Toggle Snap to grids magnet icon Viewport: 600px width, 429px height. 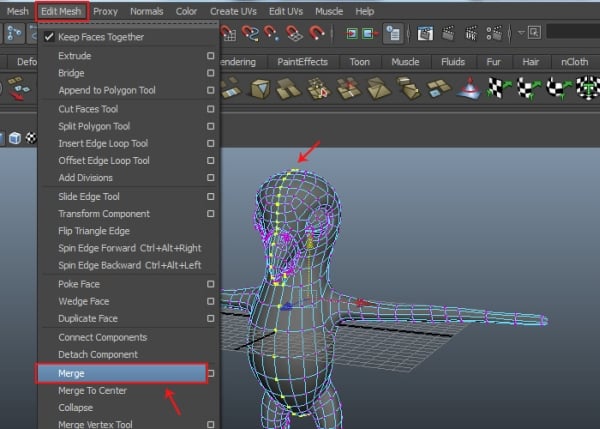point(228,33)
